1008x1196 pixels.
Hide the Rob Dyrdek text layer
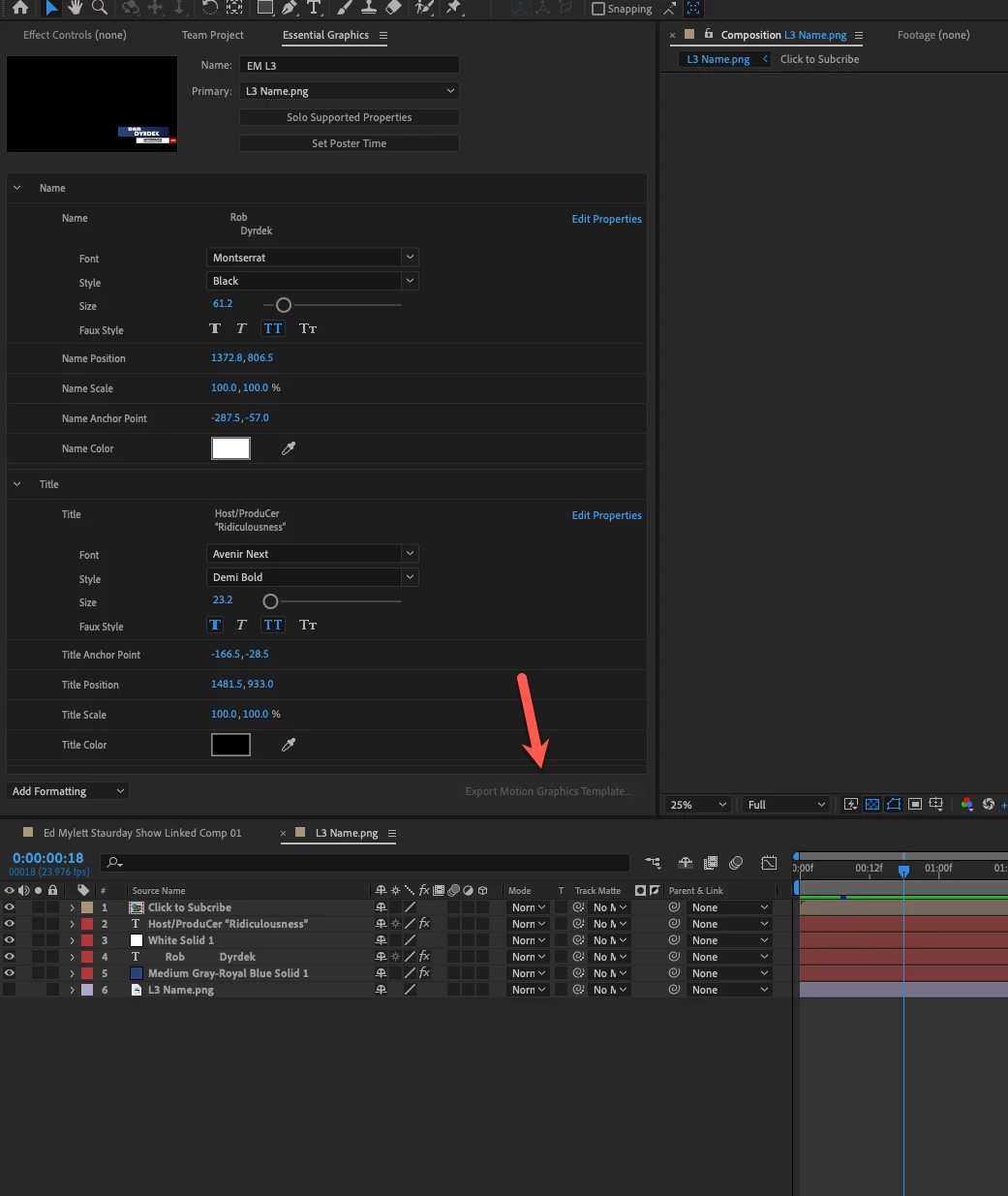tap(10, 957)
